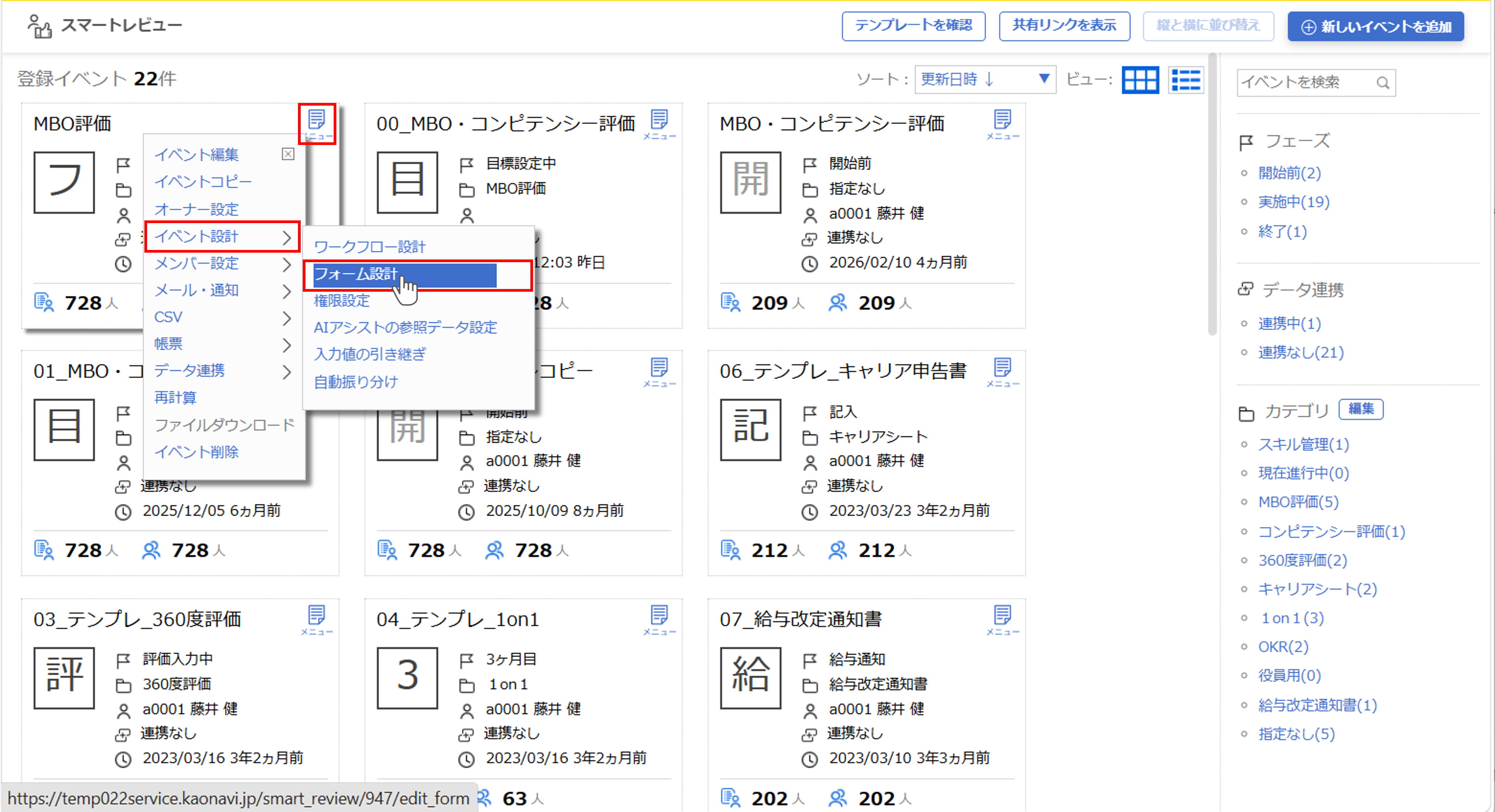Open フォーム設計 in submenu
Image resolution: width=1495 pixels, height=812 pixels.
click(405, 275)
